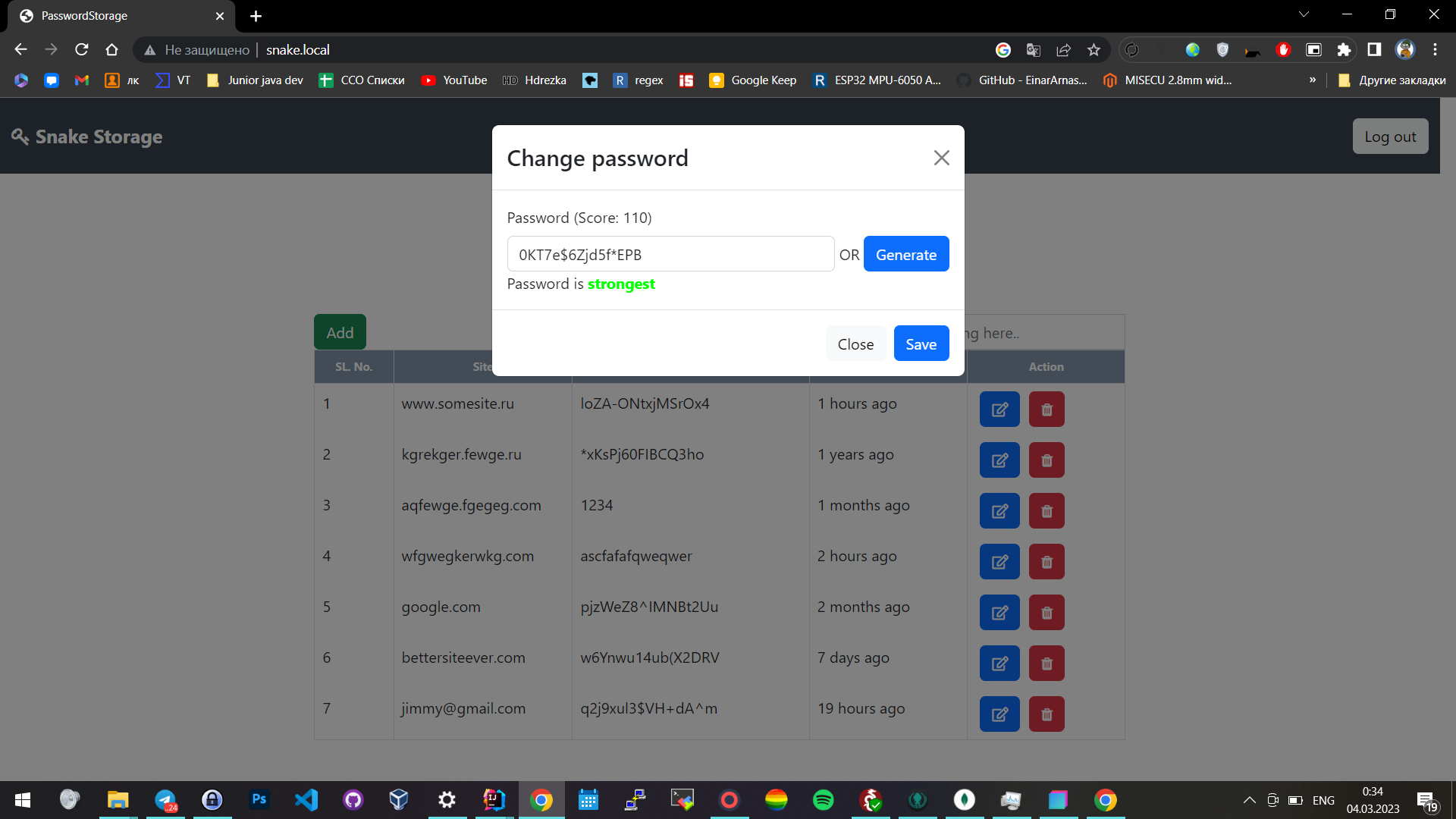Show hidden system tray icons
The width and height of the screenshot is (1456, 819).
[x=1249, y=800]
